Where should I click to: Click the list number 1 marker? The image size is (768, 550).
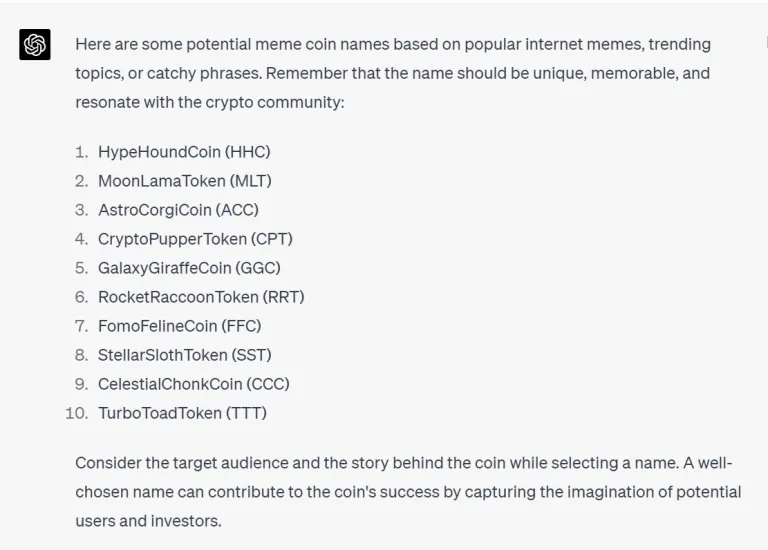click(81, 152)
